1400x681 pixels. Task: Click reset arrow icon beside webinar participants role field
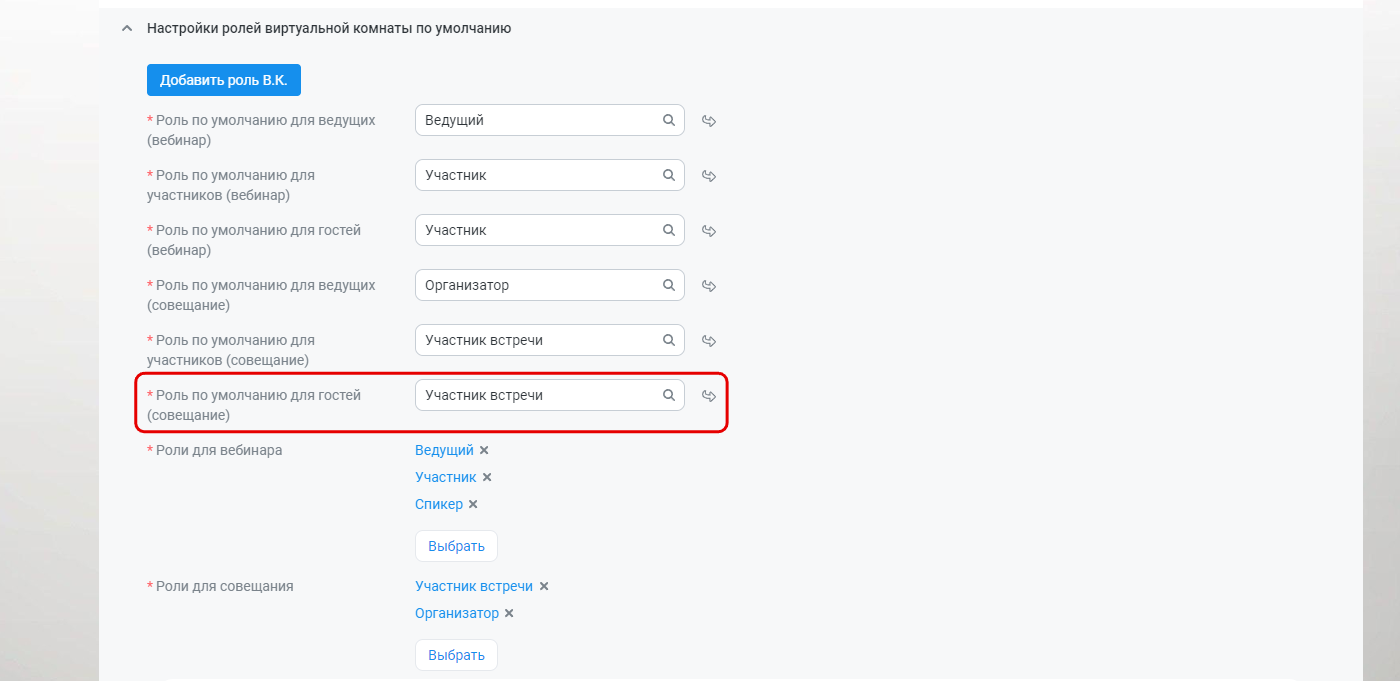pyautogui.click(x=709, y=176)
